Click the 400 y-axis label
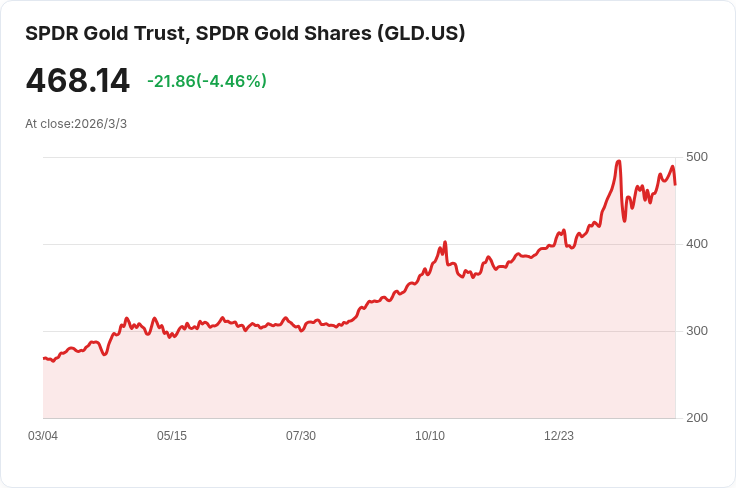Image resolution: width=736 pixels, height=488 pixels. pyautogui.click(x=696, y=244)
